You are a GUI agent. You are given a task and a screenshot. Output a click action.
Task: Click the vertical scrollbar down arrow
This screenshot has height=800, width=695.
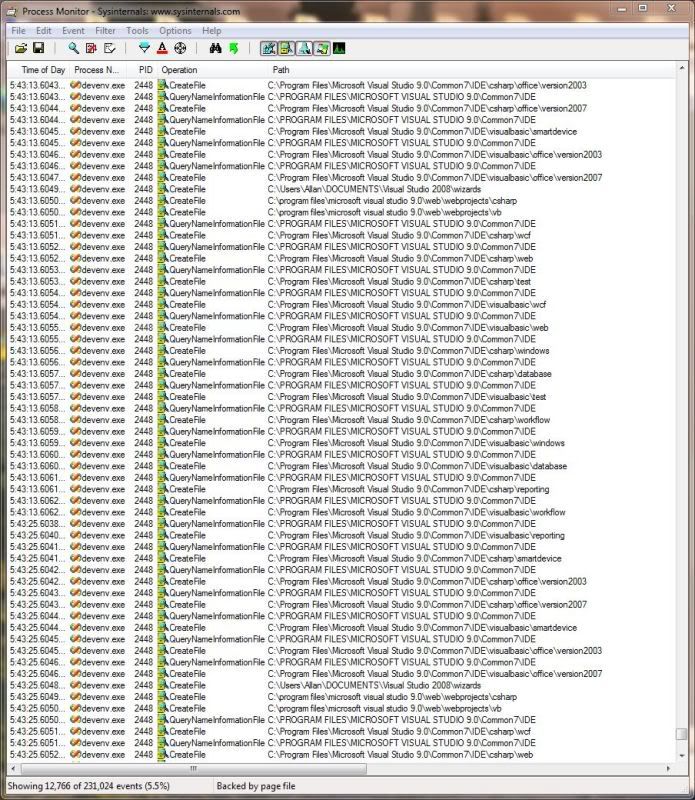682,756
